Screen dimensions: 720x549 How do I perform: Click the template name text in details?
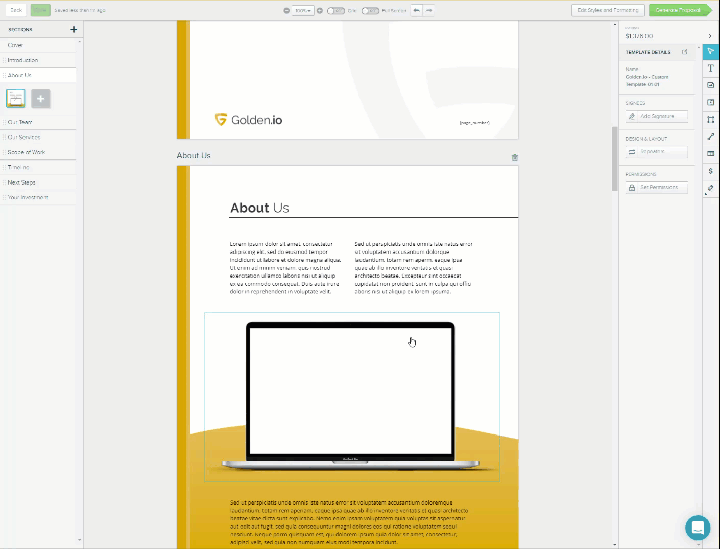click(647, 81)
